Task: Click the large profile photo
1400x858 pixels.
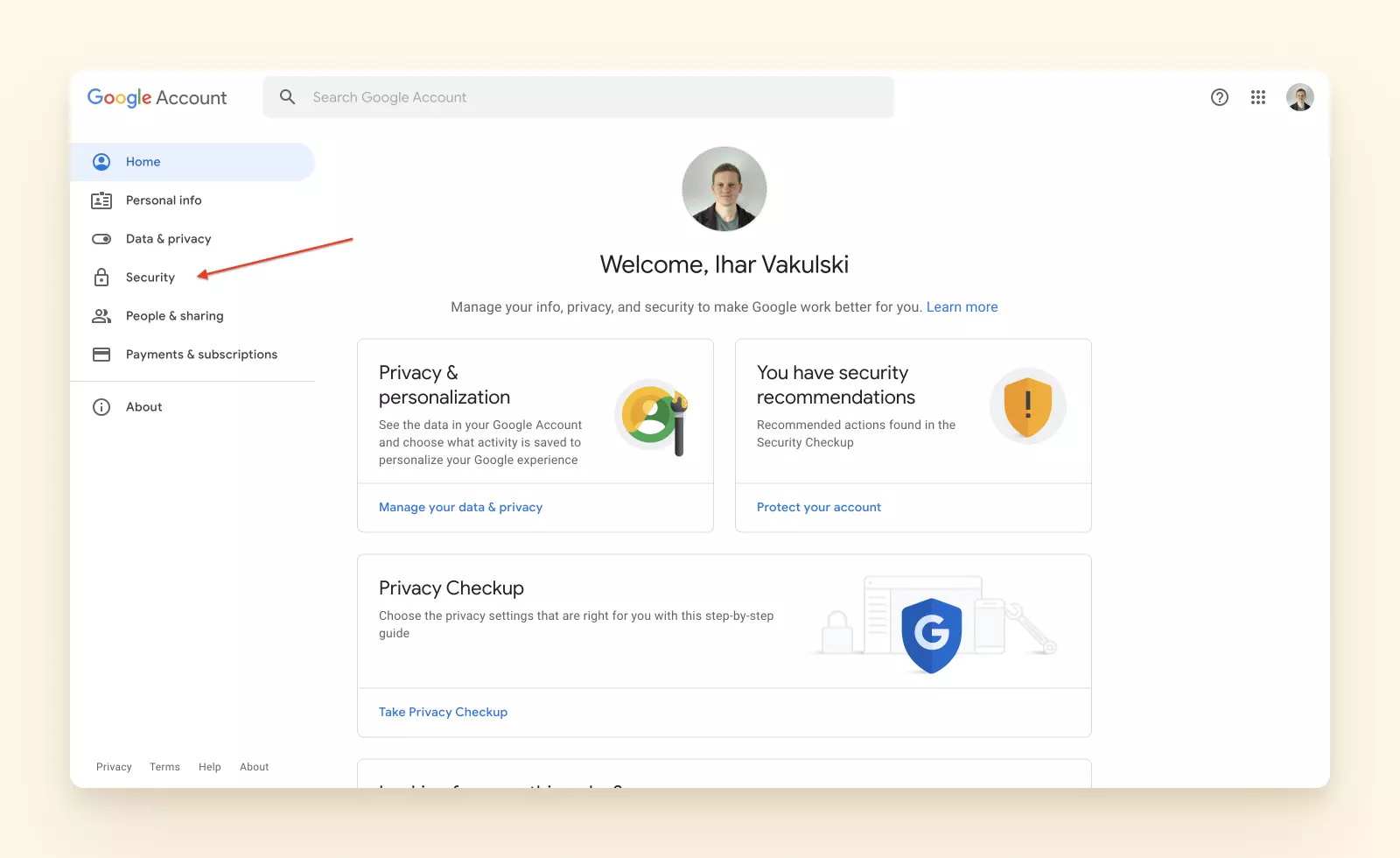Action: click(724, 189)
